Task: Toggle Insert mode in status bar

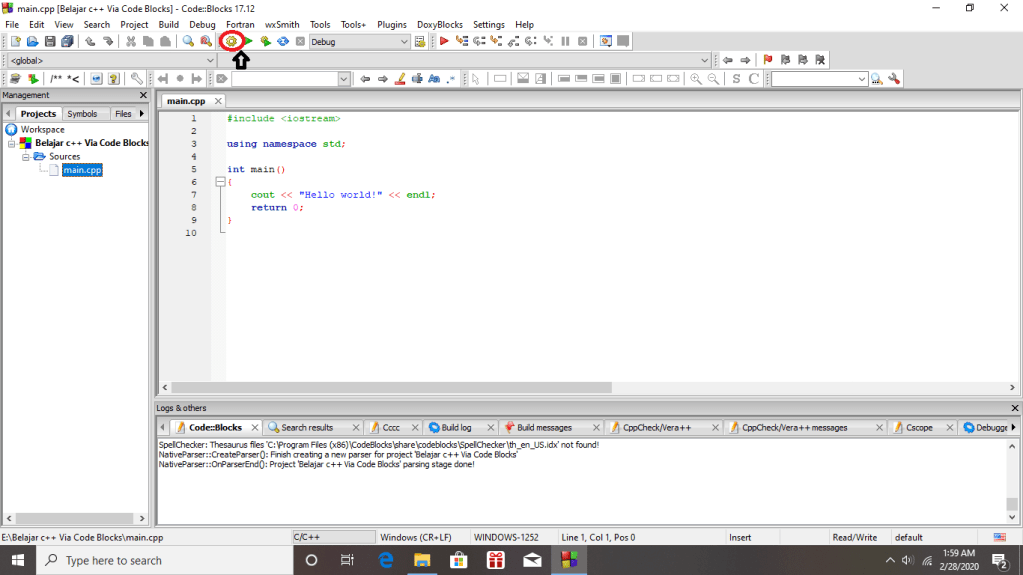Action: (x=740, y=537)
